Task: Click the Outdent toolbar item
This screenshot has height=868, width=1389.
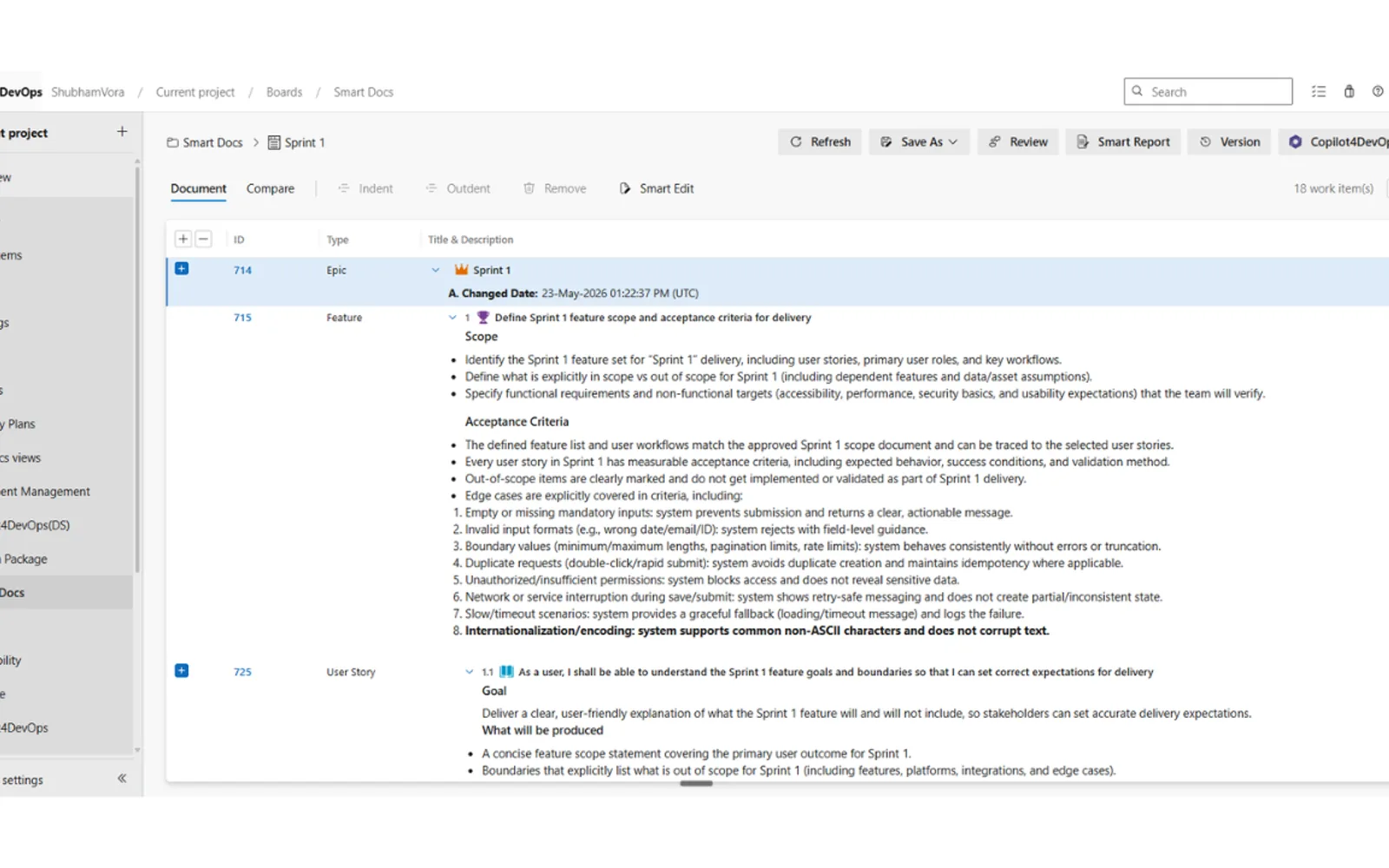Action: [x=458, y=188]
